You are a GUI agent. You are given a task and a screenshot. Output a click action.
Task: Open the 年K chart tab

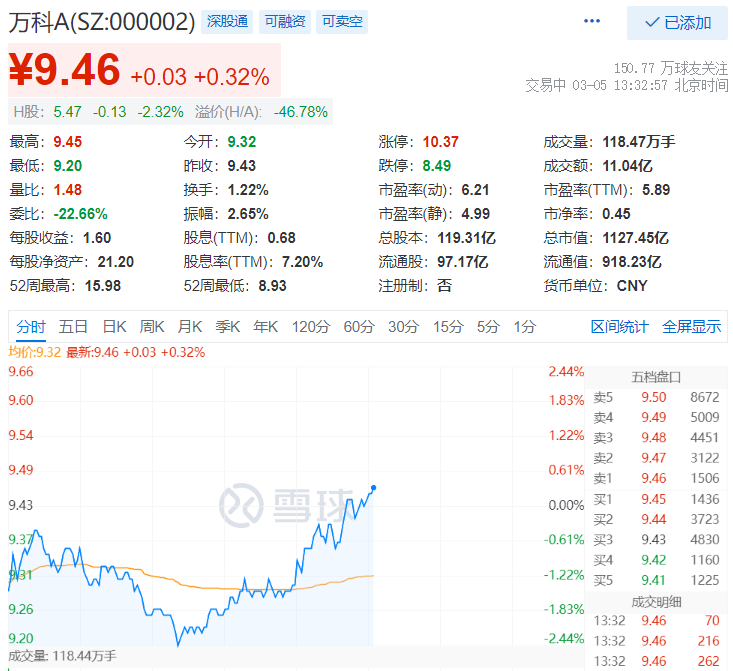coord(266,326)
